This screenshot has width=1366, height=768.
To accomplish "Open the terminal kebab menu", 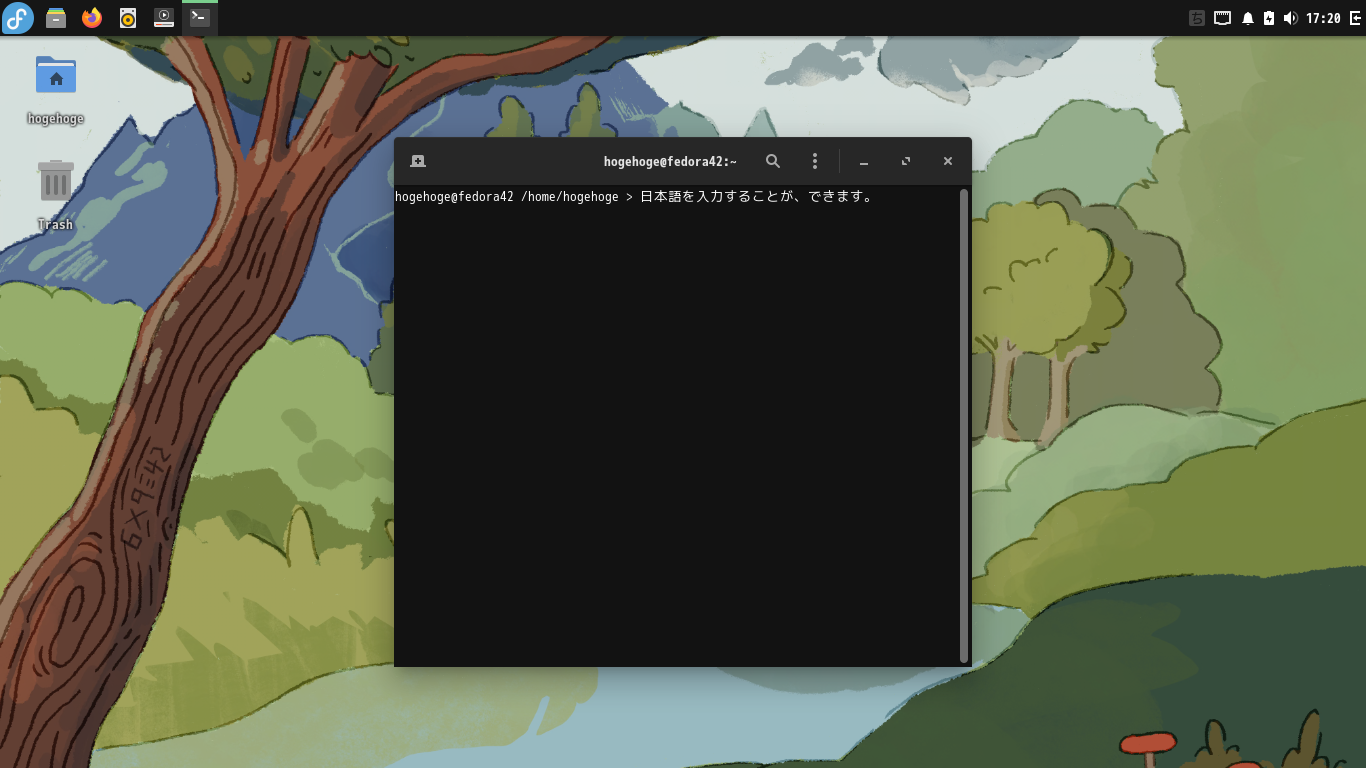I will (815, 161).
